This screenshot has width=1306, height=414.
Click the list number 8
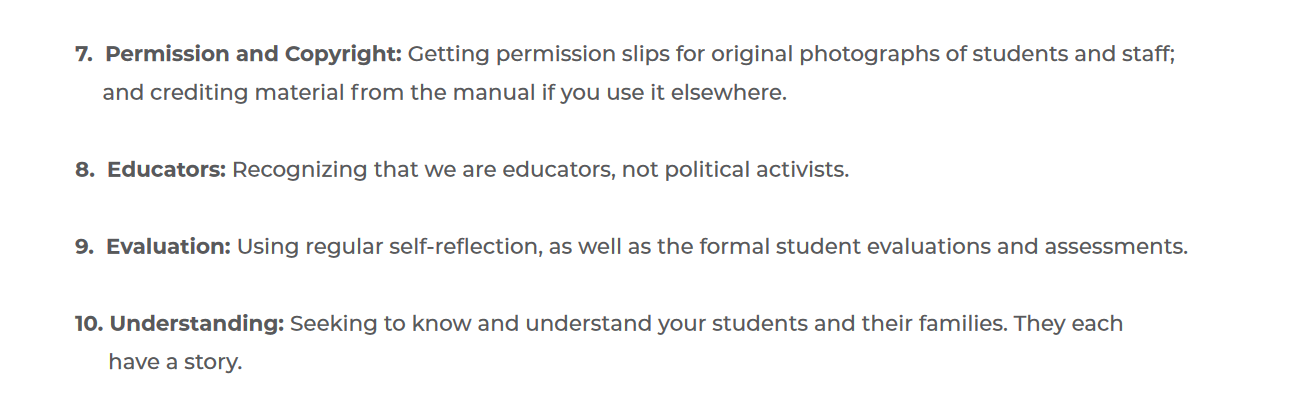pos(84,169)
